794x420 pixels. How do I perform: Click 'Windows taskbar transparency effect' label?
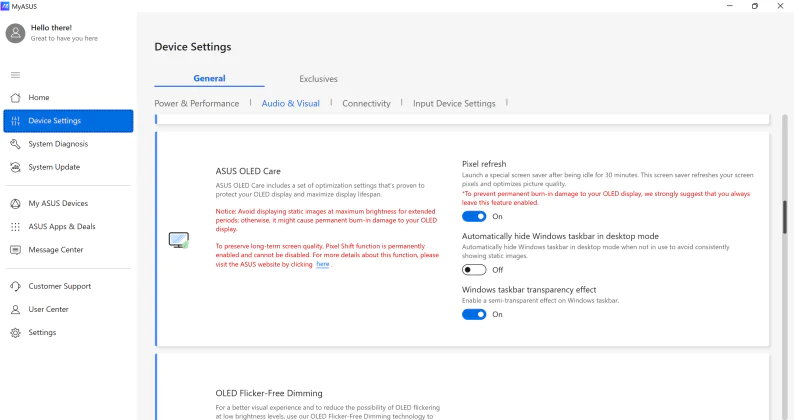[529, 290]
